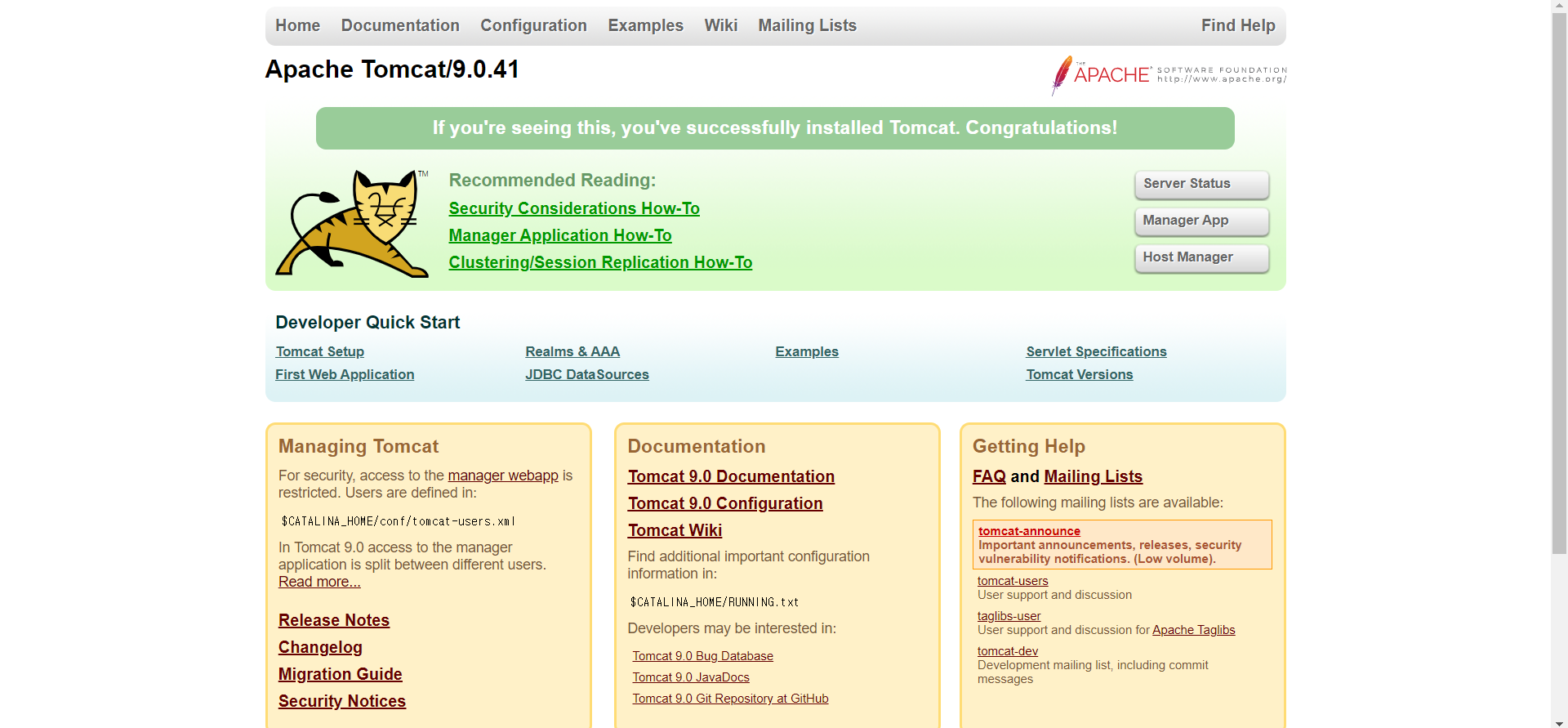Viewport: 1568px width, 728px height.
Task: Open Tomcat 9.0 Documentation link
Action: (x=731, y=476)
